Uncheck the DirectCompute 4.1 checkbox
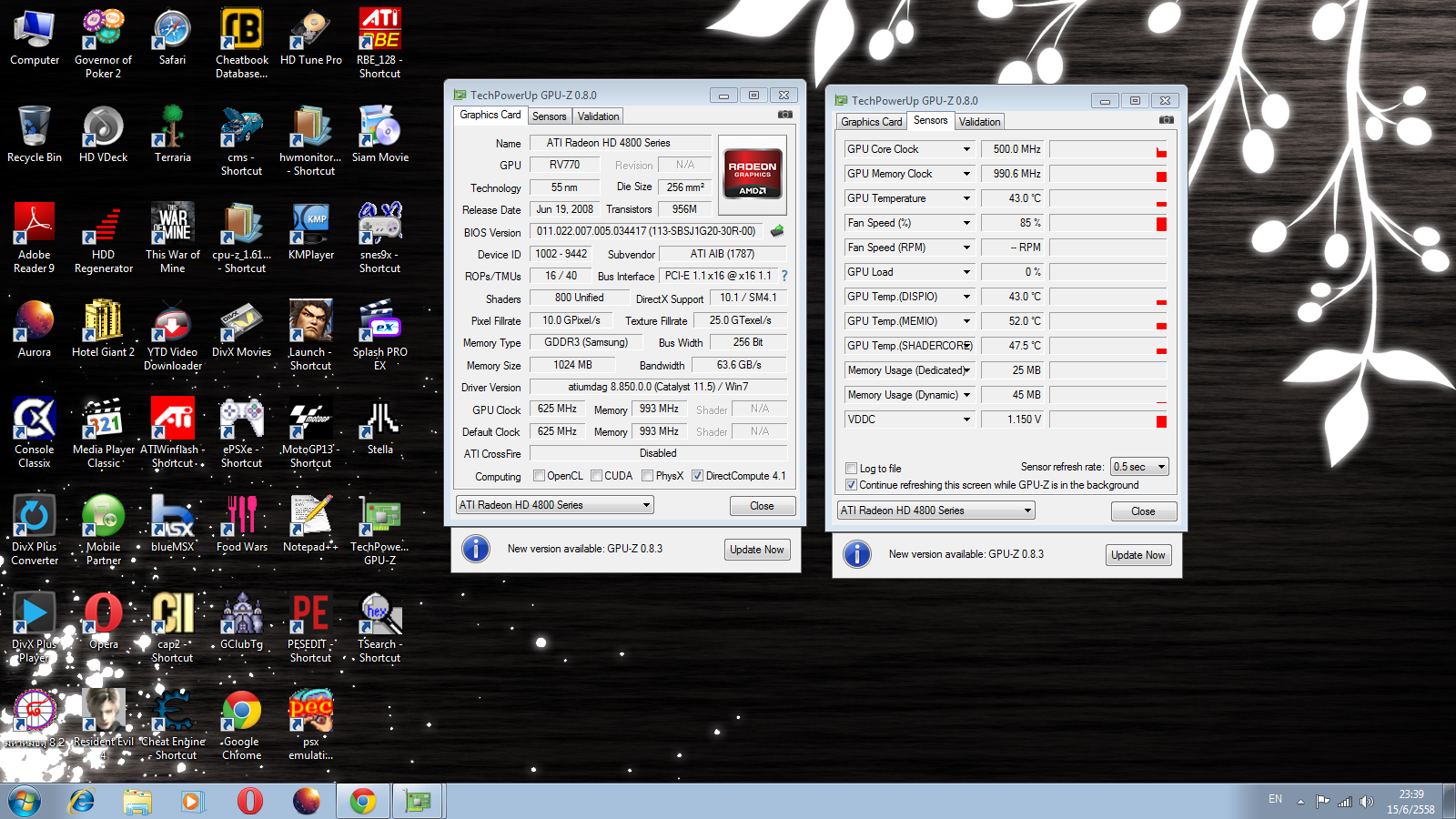Image resolution: width=1456 pixels, height=819 pixels. click(x=697, y=475)
